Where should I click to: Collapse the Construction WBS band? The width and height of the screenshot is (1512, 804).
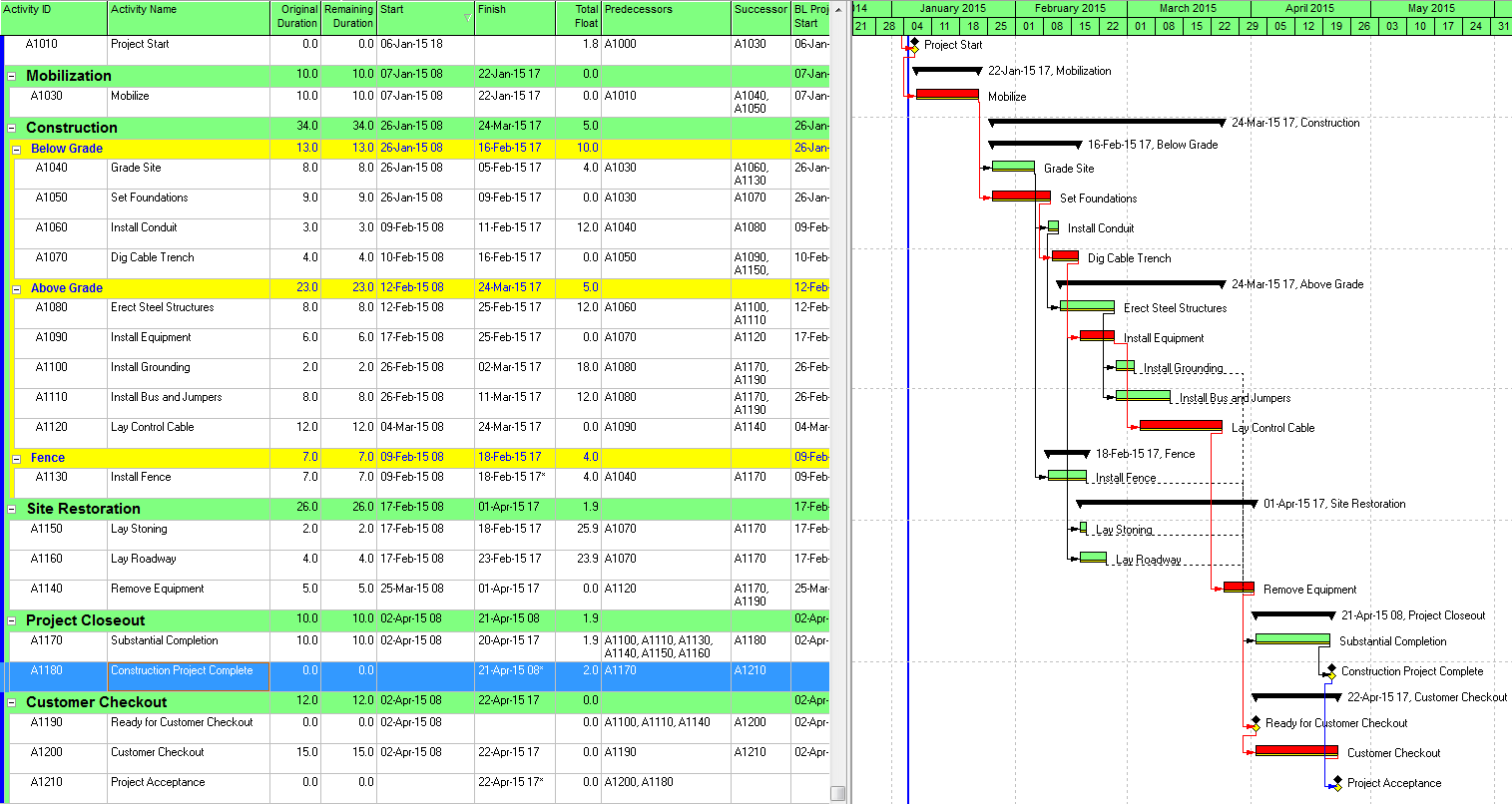coord(12,128)
